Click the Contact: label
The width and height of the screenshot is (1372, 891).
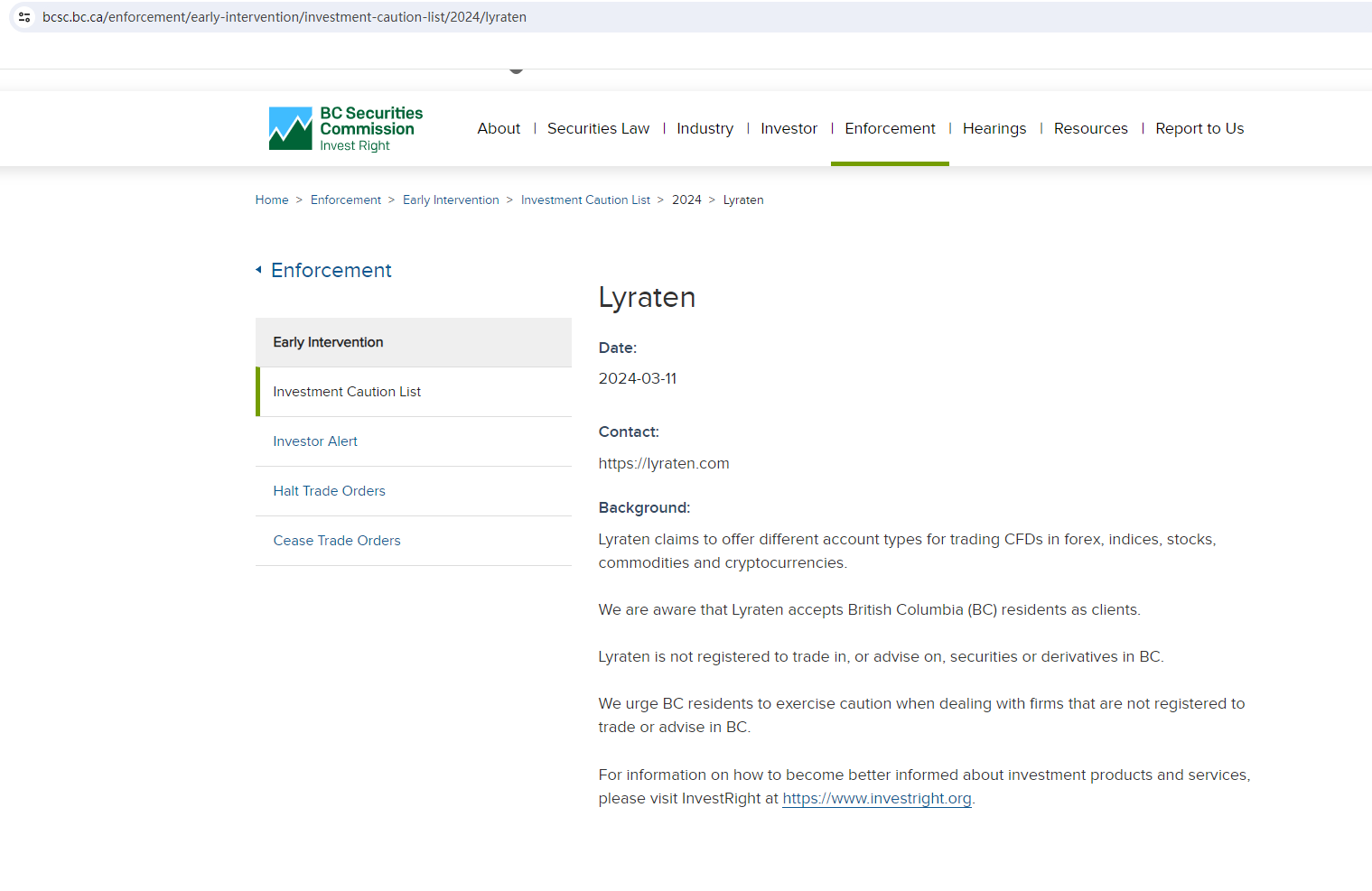tap(629, 432)
